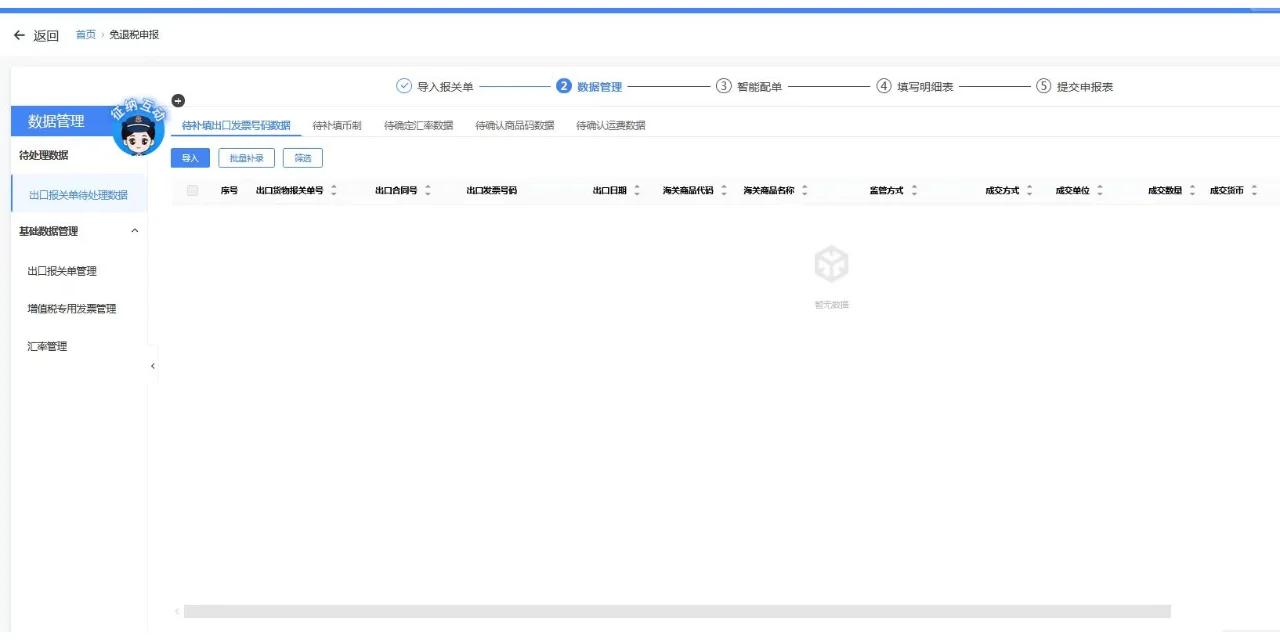Open the 待确认运费数据 tab
The width and height of the screenshot is (1280, 640).
610,125
